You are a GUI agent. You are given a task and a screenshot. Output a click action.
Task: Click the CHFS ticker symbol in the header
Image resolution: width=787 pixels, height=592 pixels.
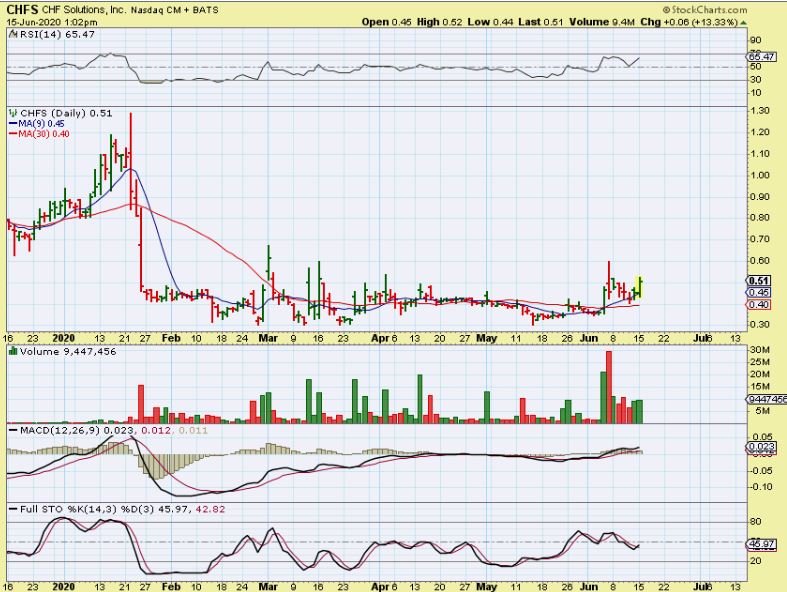[x=23, y=10]
